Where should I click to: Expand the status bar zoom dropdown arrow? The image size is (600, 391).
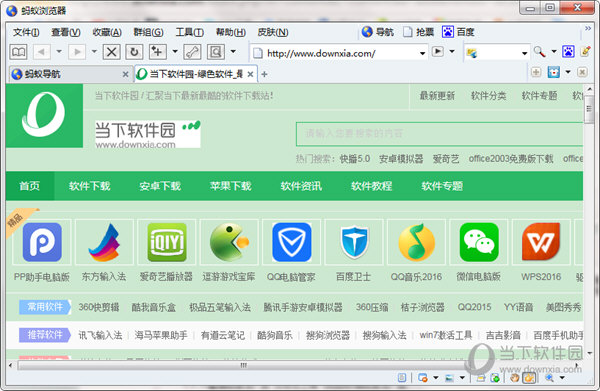(x=562, y=378)
